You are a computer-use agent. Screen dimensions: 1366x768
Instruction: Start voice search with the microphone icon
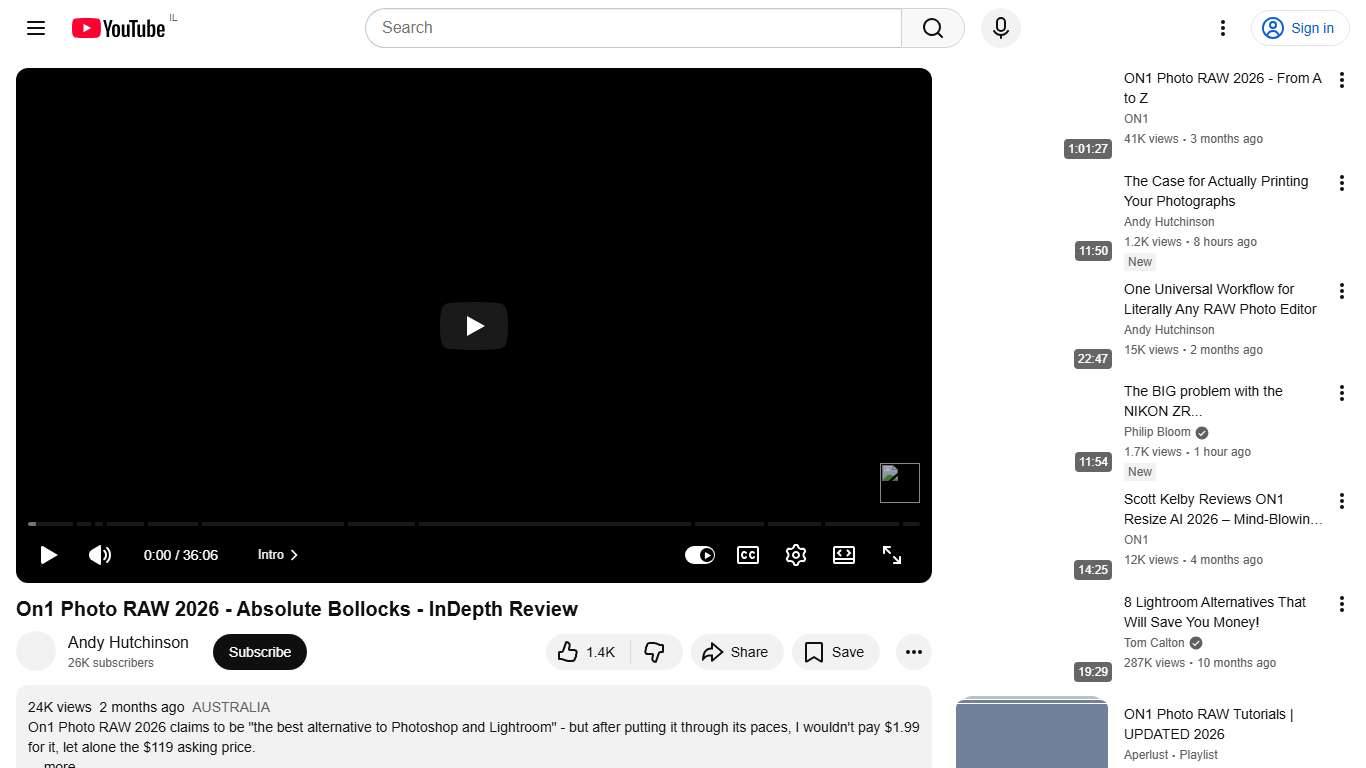coord(1000,28)
